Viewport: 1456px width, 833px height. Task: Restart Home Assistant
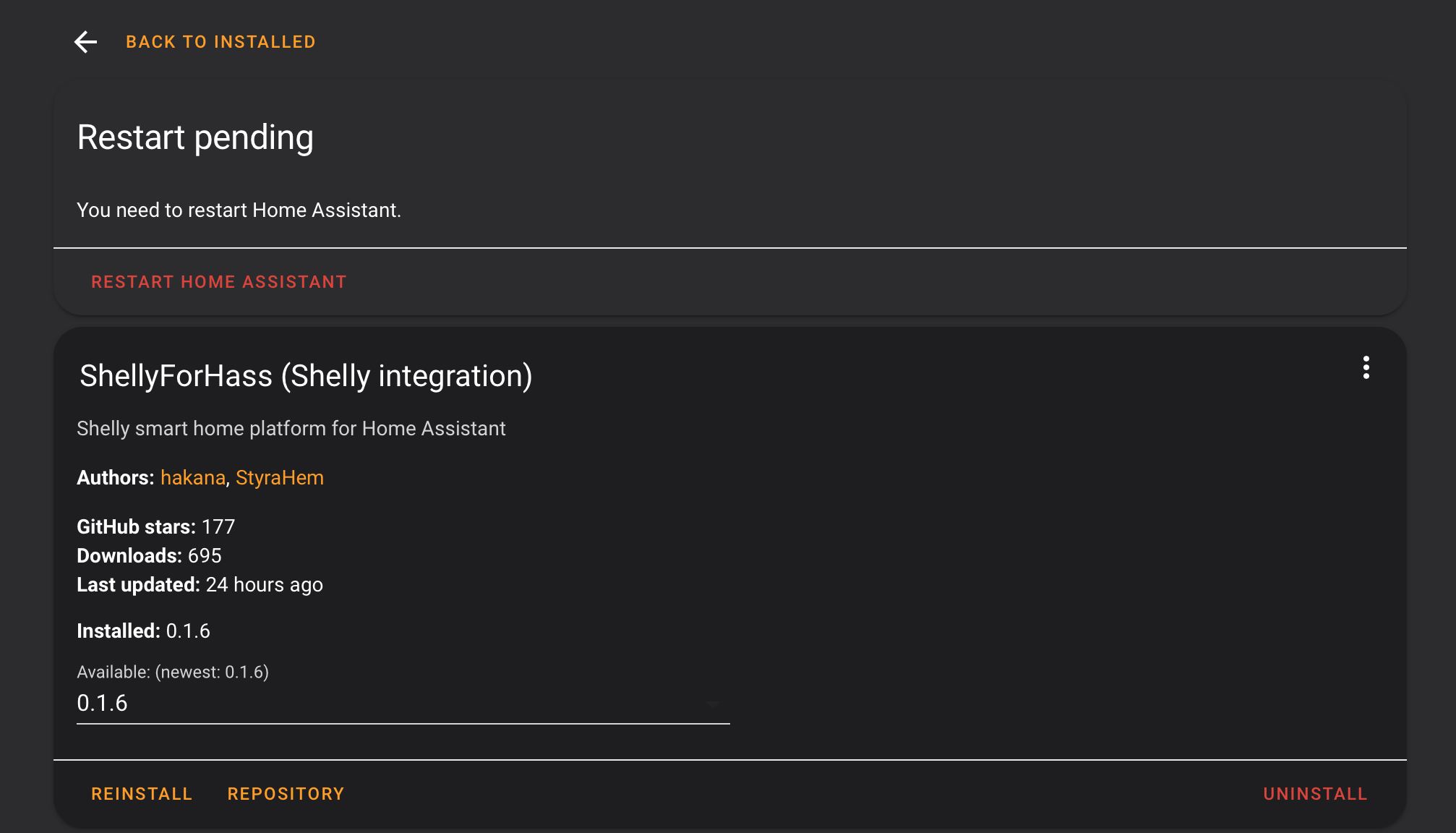coord(218,281)
